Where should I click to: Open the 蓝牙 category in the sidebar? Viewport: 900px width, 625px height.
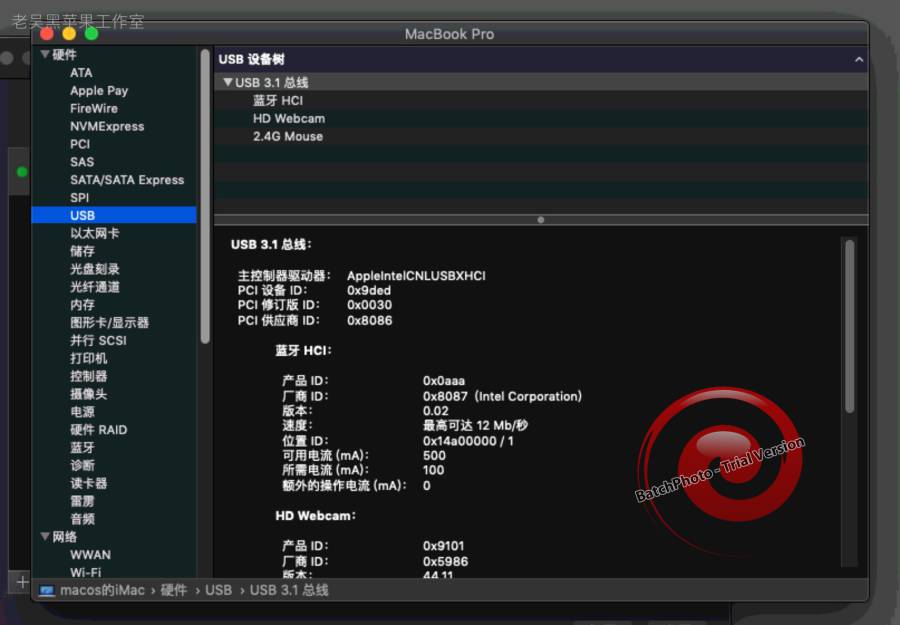click(82, 447)
